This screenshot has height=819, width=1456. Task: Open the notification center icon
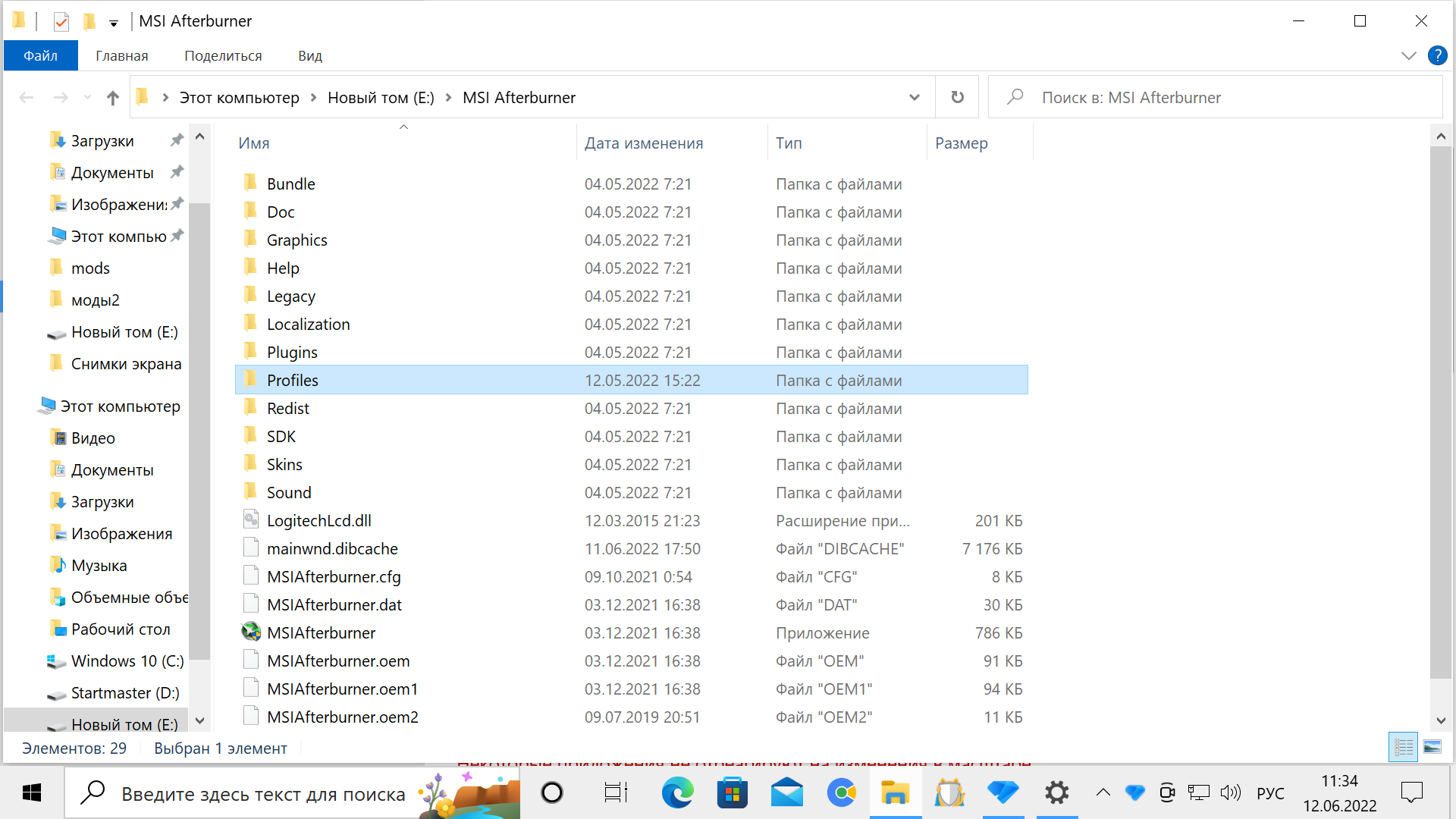coord(1412,793)
